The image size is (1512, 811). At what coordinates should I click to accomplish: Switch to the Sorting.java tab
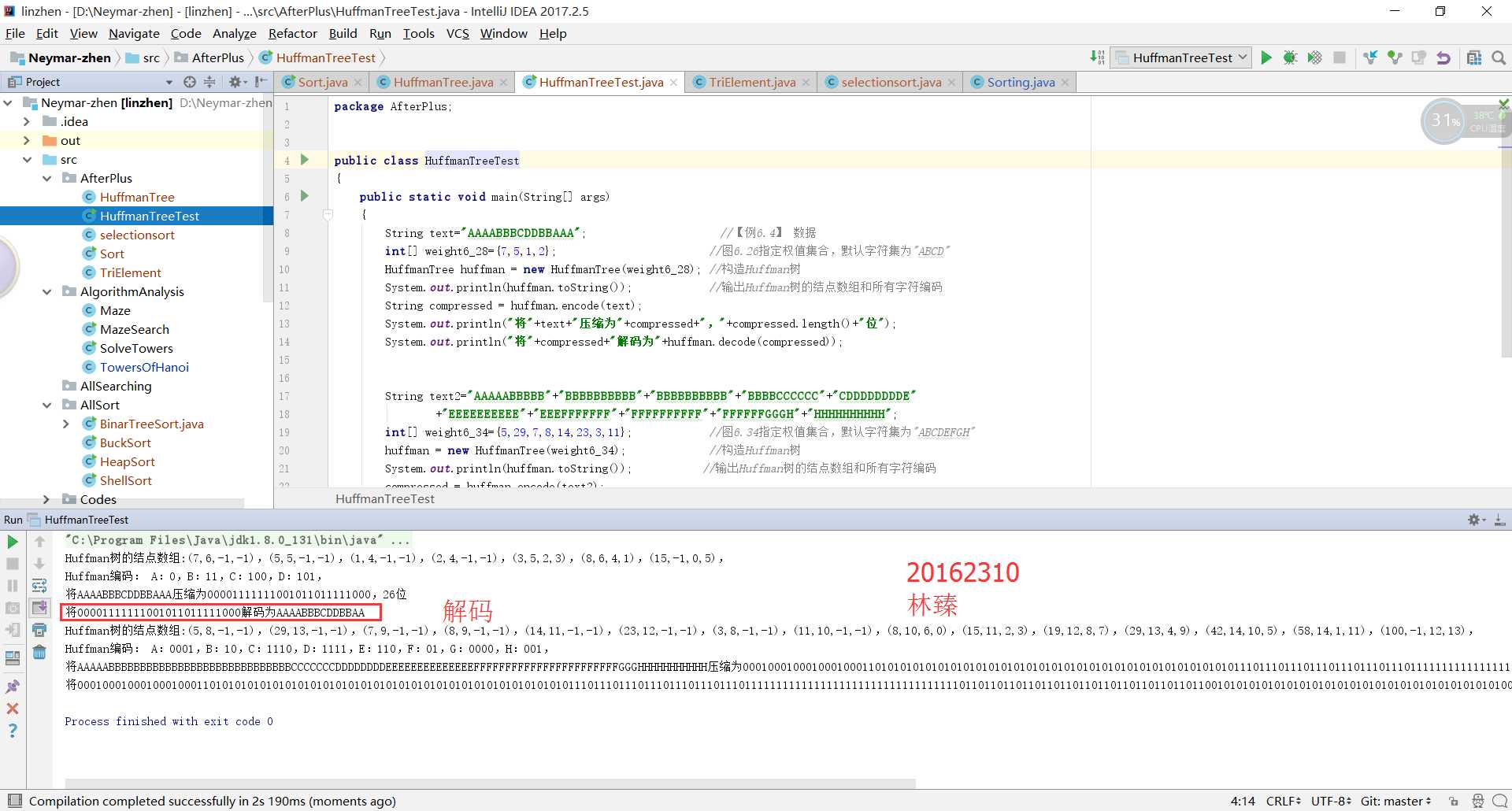(x=1021, y=82)
